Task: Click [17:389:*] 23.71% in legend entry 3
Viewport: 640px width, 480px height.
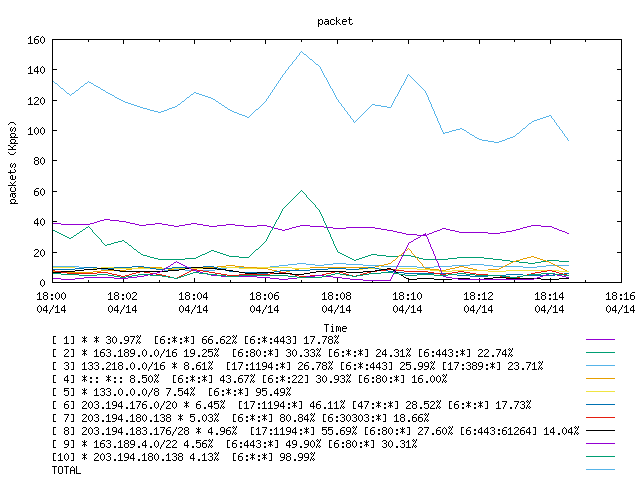Action: point(492,366)
